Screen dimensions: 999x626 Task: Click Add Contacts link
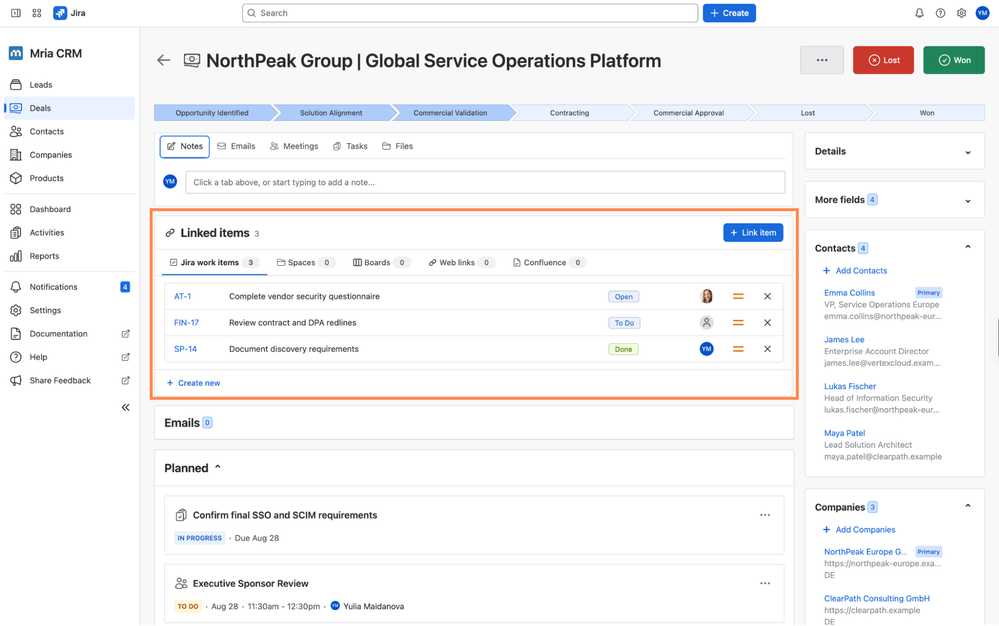[855, 271]
